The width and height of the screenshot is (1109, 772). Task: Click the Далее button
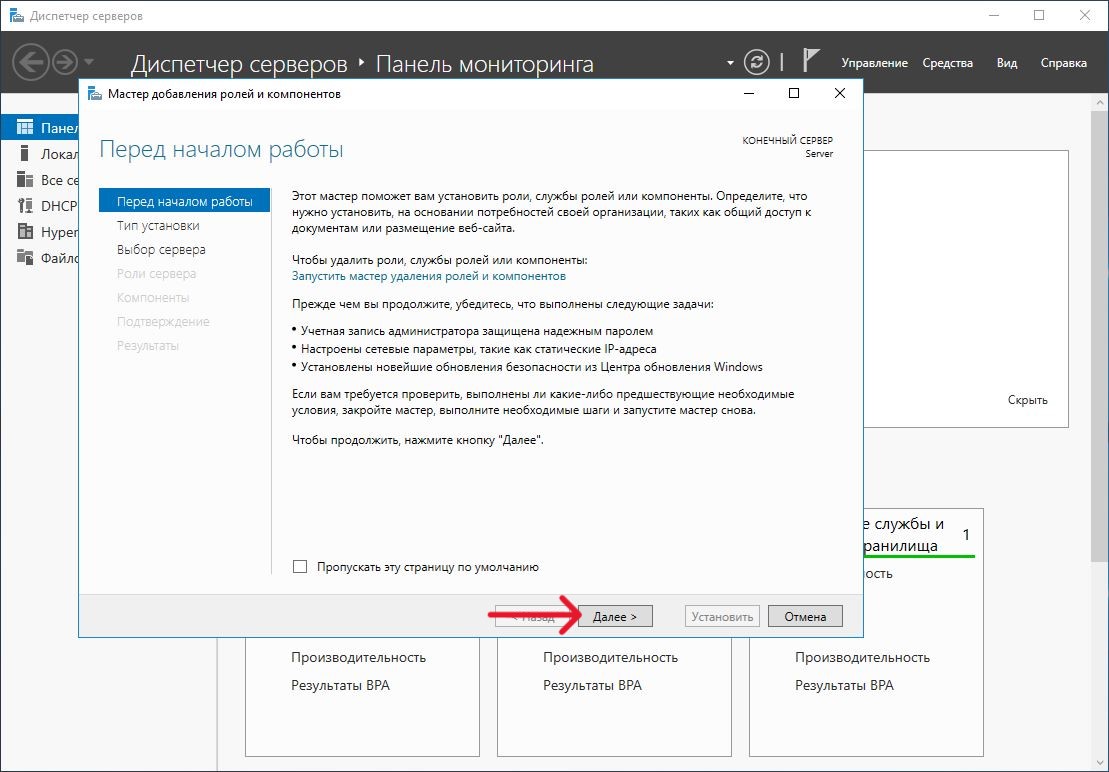[x=615, y=617]
